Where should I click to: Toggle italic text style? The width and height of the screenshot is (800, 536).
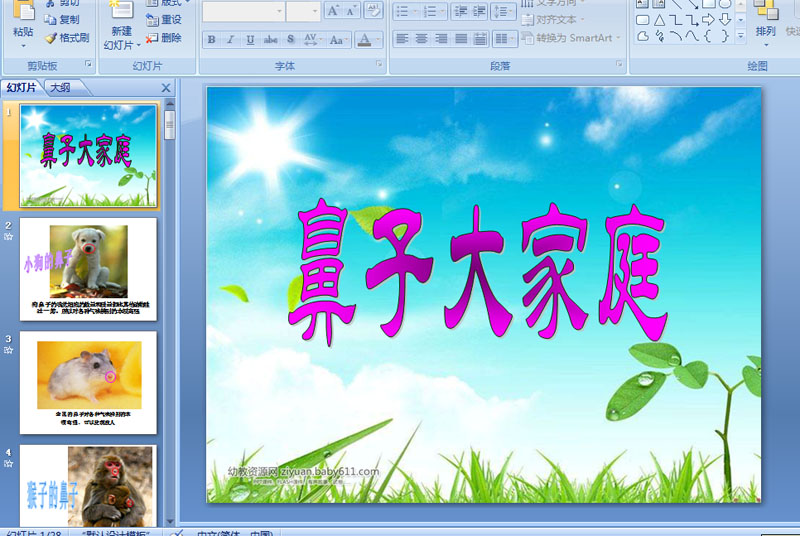231,40
